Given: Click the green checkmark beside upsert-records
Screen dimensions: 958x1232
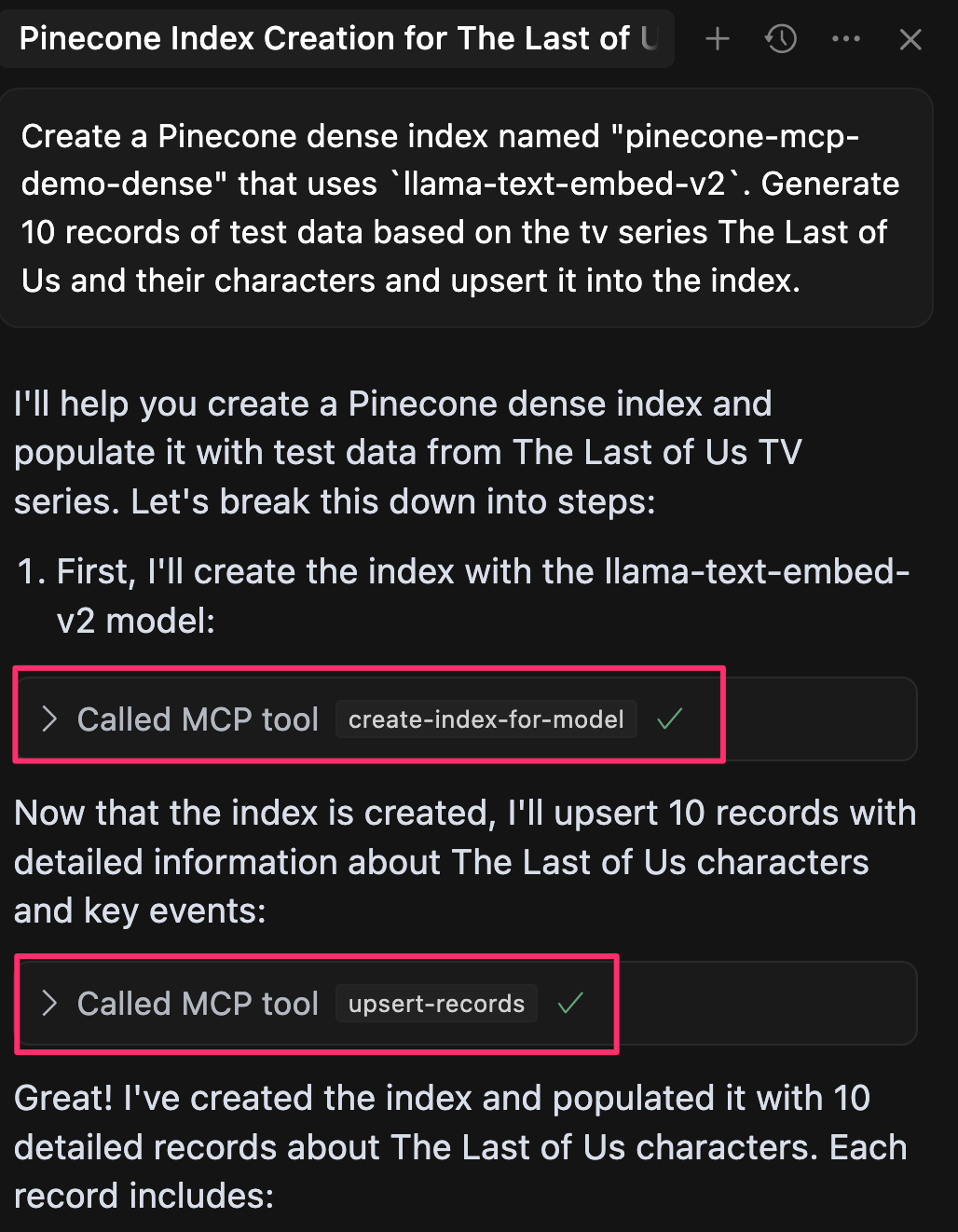Looking at the screenshot, I should [x=569, y=1004].
